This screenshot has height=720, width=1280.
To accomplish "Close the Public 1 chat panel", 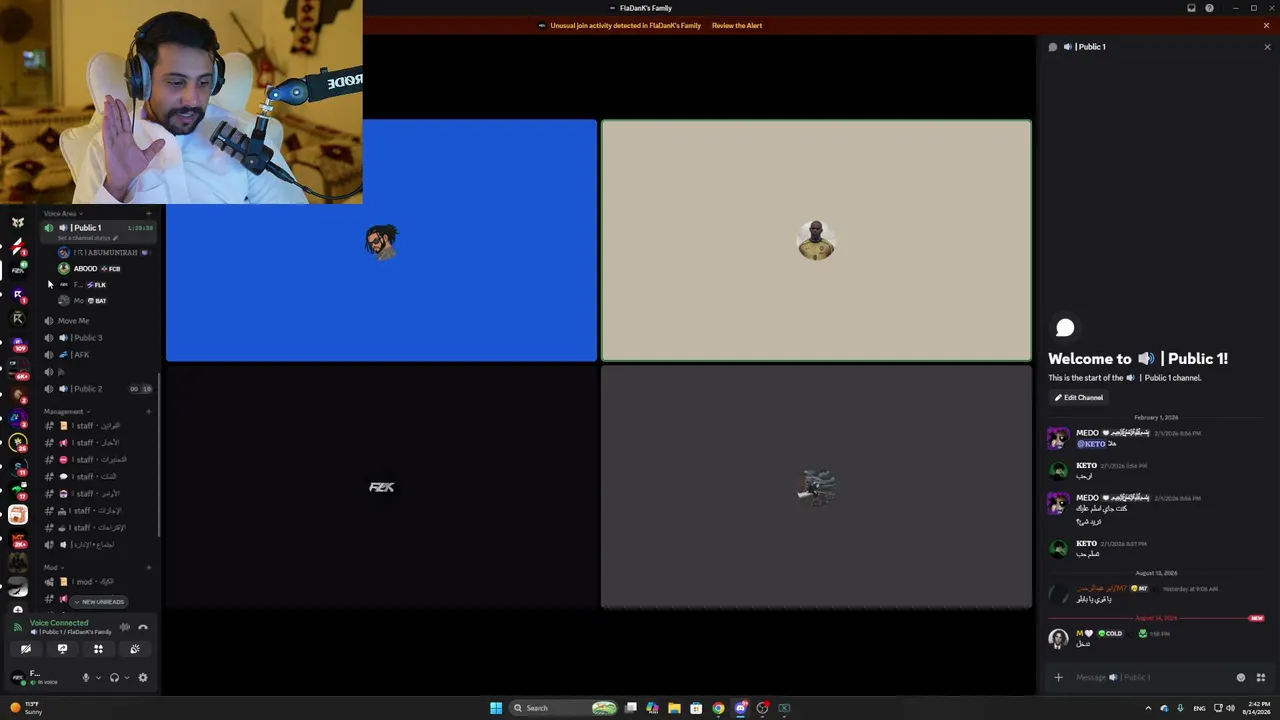I will pos(1267,47).
